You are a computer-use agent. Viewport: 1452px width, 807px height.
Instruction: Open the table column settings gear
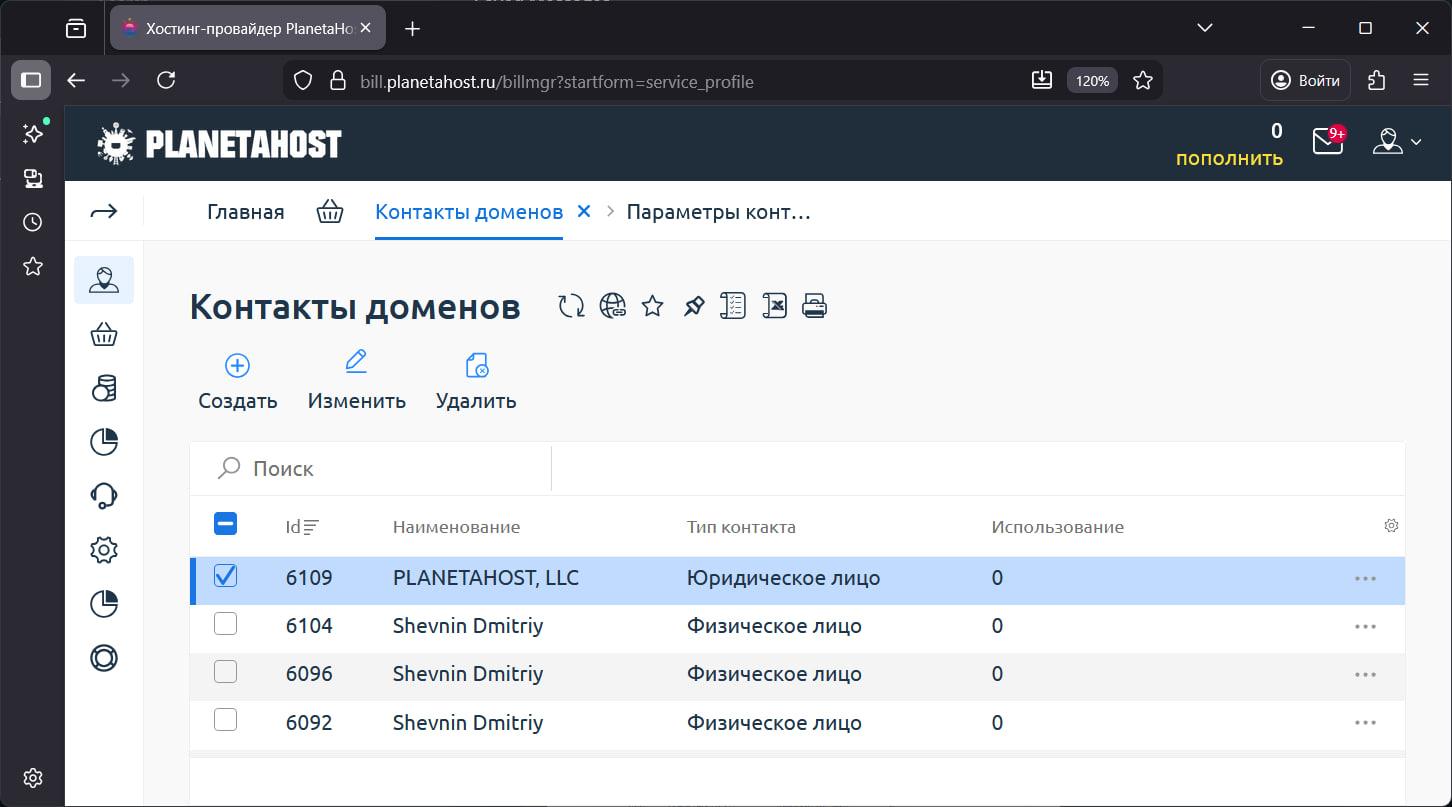[x=1391, y=524]
